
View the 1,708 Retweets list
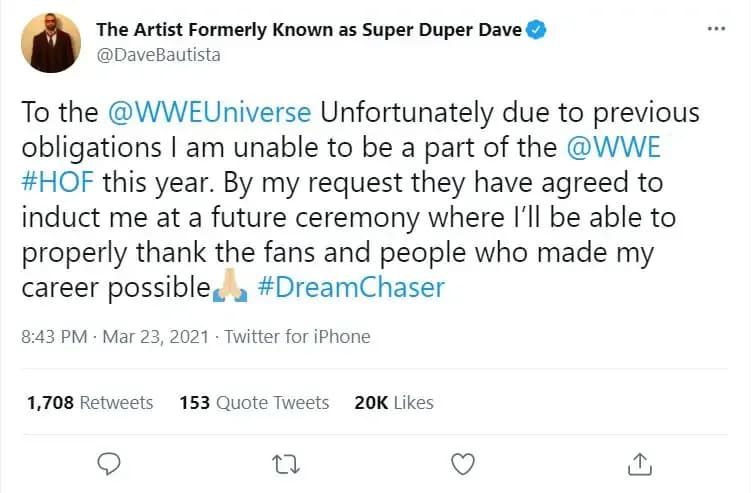(x=90, y=403)
